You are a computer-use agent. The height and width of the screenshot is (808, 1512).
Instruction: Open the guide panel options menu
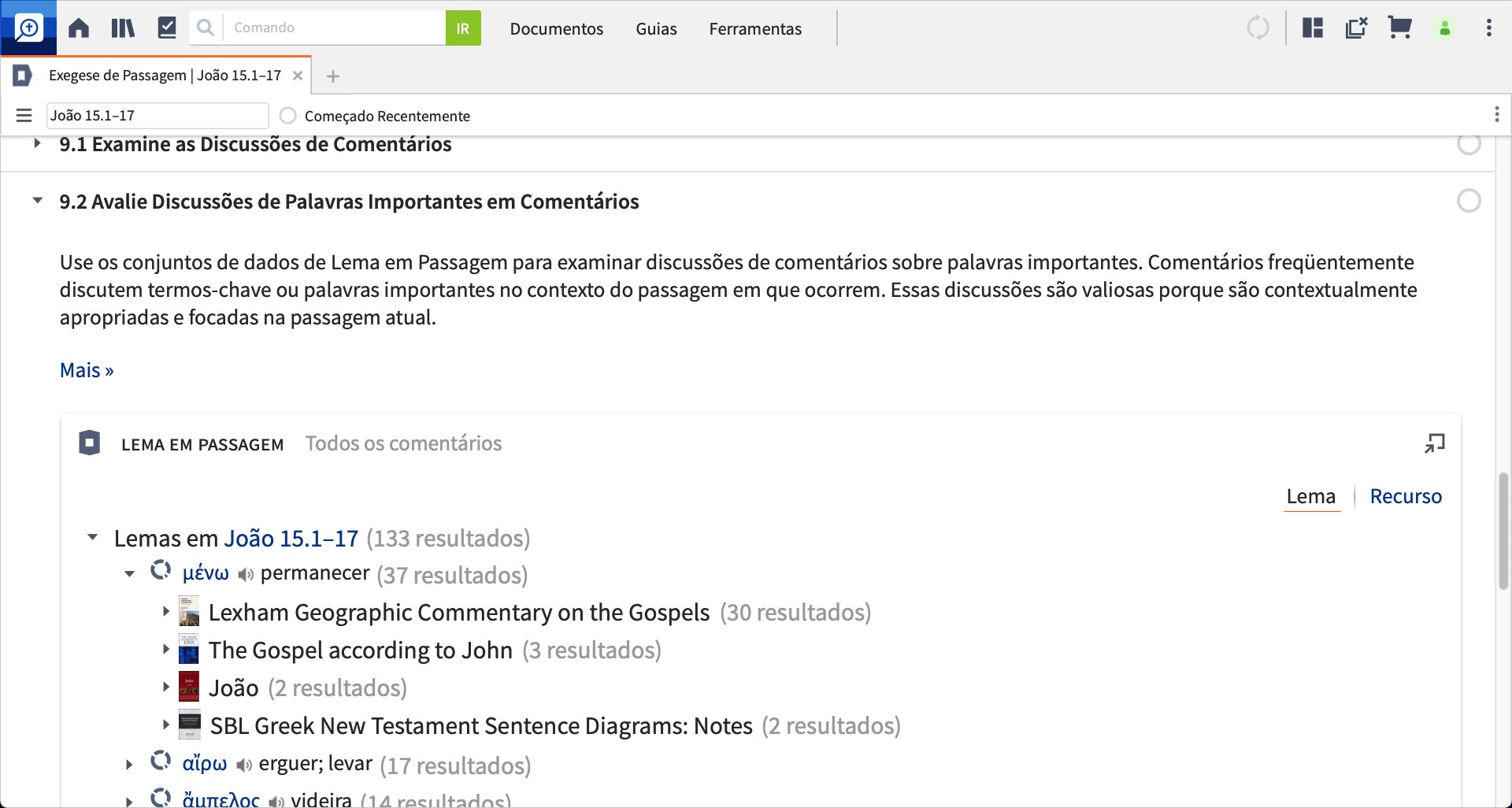coord(1496,115)
